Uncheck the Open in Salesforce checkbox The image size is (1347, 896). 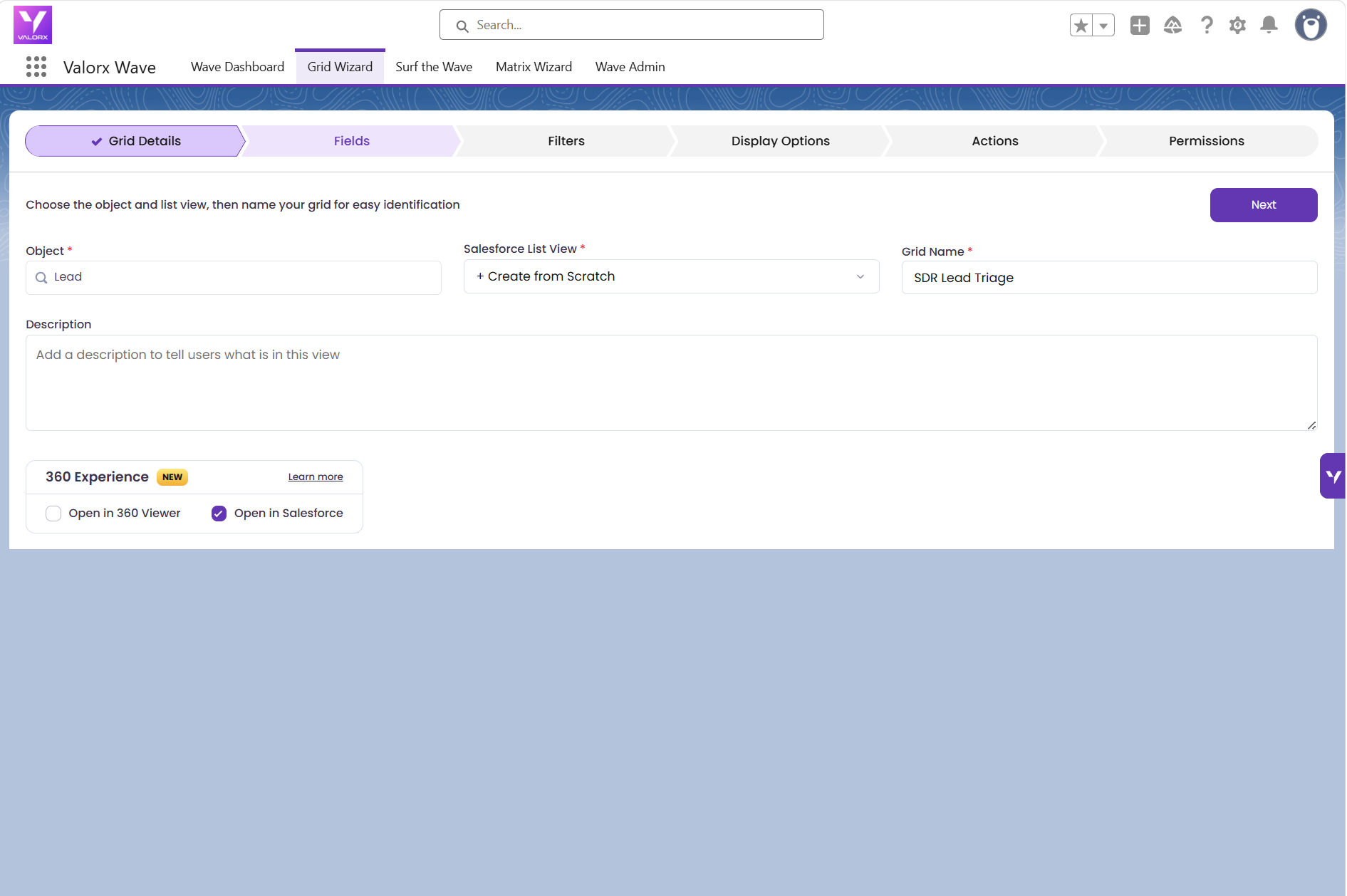(219, 514)
